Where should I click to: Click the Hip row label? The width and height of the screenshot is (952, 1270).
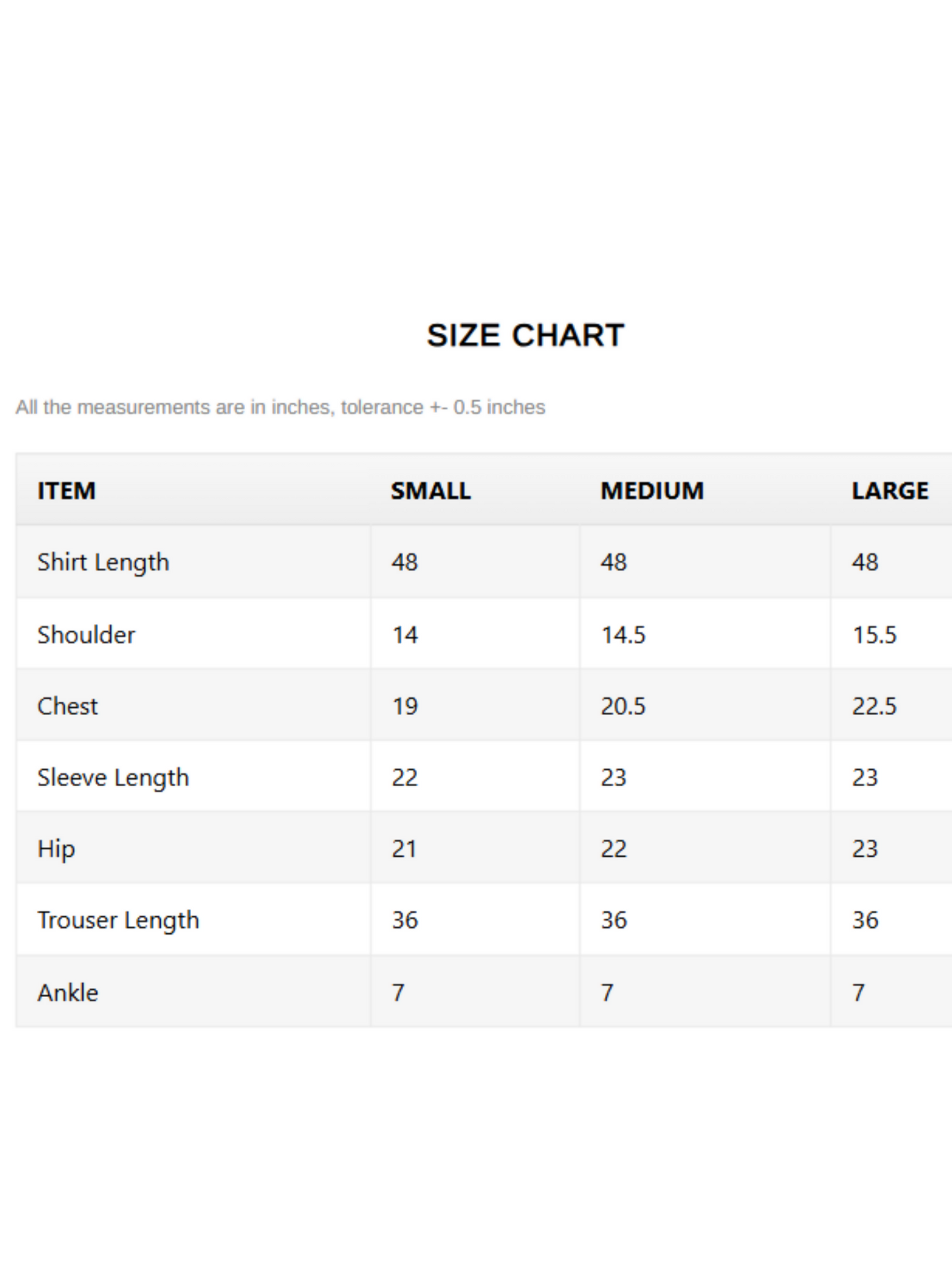(x=56, y=850)
